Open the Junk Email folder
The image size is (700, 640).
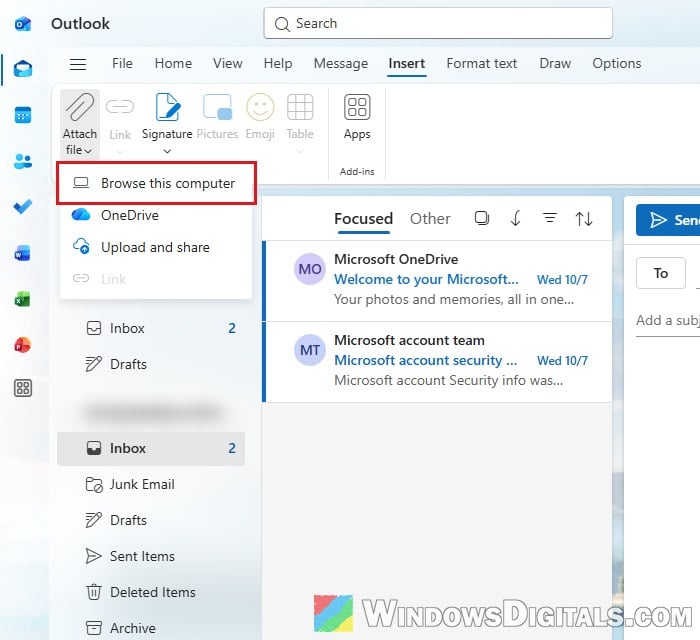[152, 484]
